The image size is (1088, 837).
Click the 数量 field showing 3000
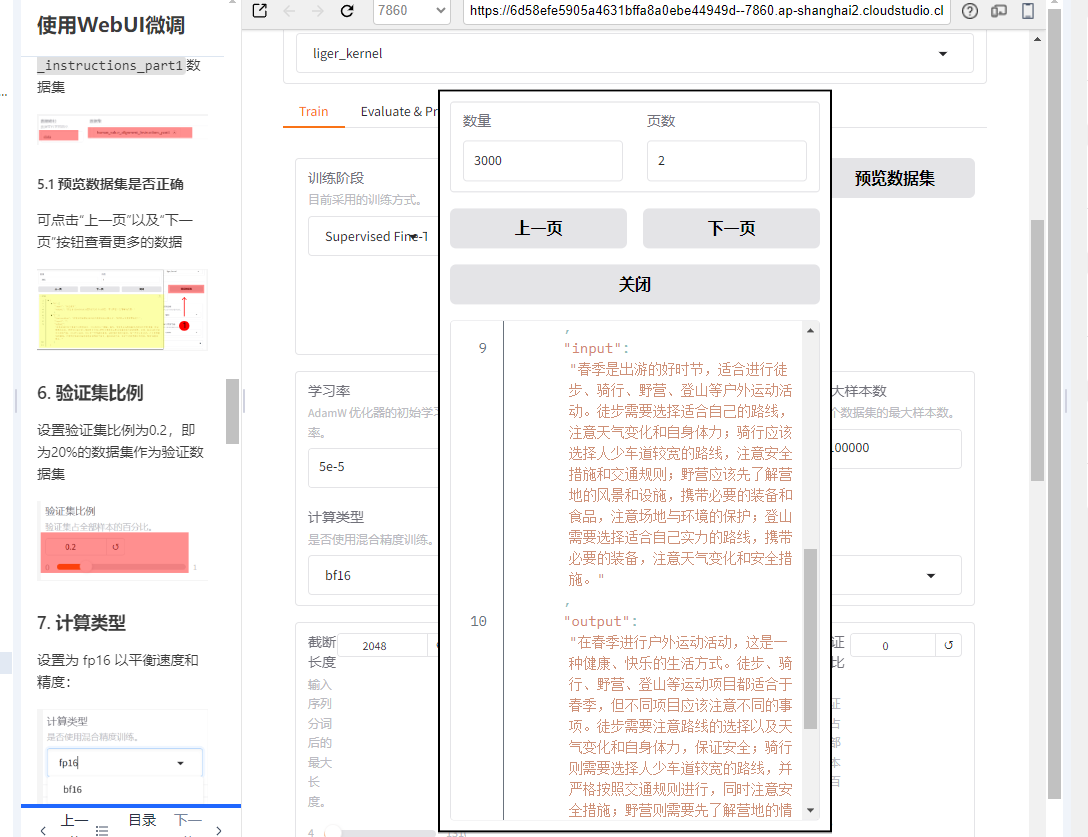coord(543,161)
